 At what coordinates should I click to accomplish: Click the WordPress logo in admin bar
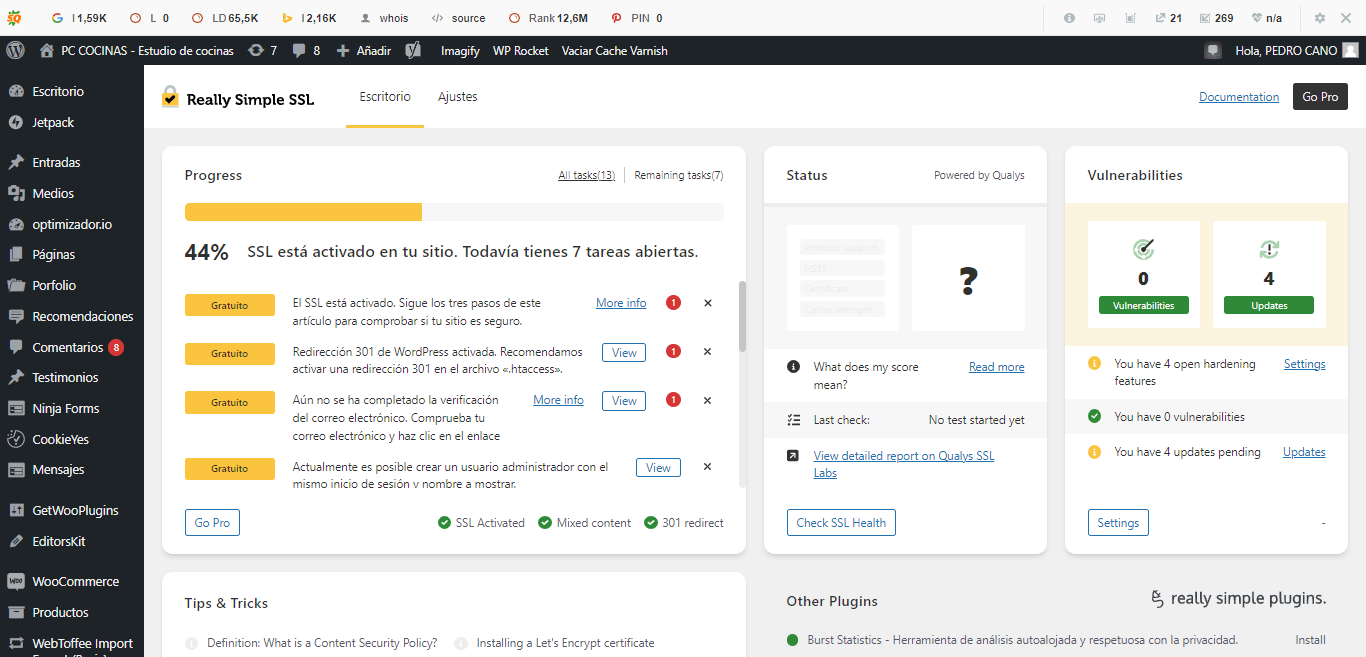pyautogui.click(x=15, y=50)
